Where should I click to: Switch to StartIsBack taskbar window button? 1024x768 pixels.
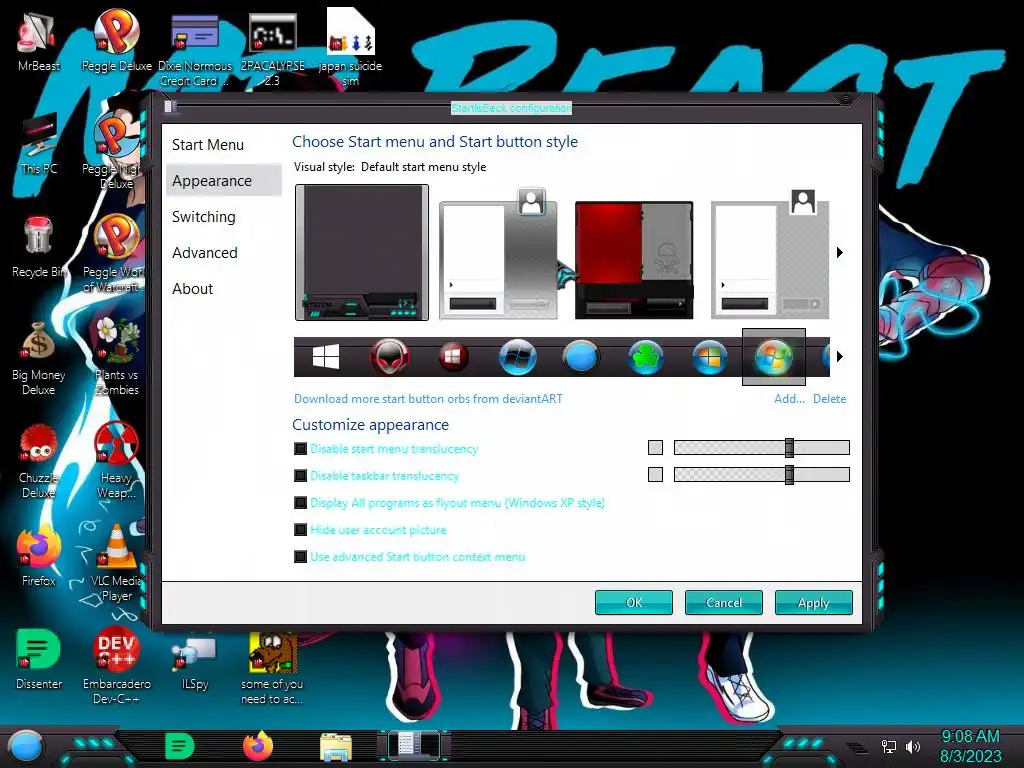click(x=413, y=746)
